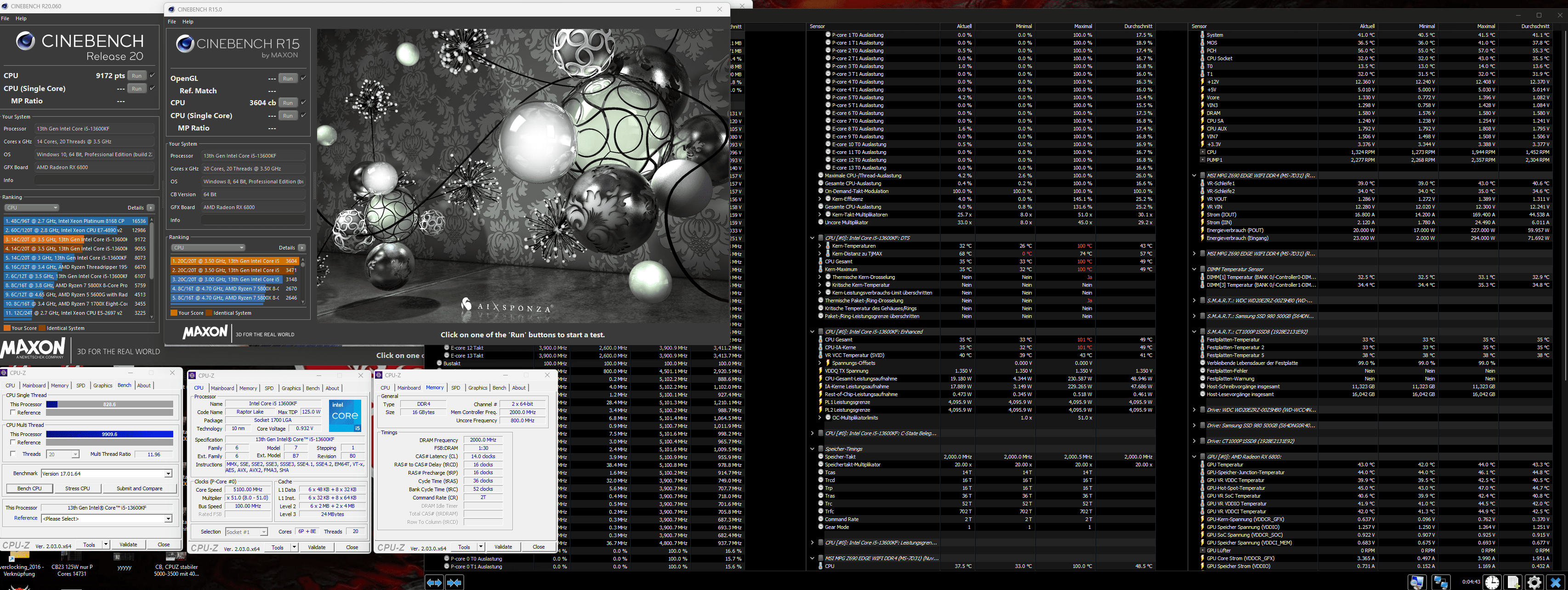Open Cinebench R20 Ranking CPU dropdown
Viewport: 1568px width, 590px height.
click(x=32, y=208)
